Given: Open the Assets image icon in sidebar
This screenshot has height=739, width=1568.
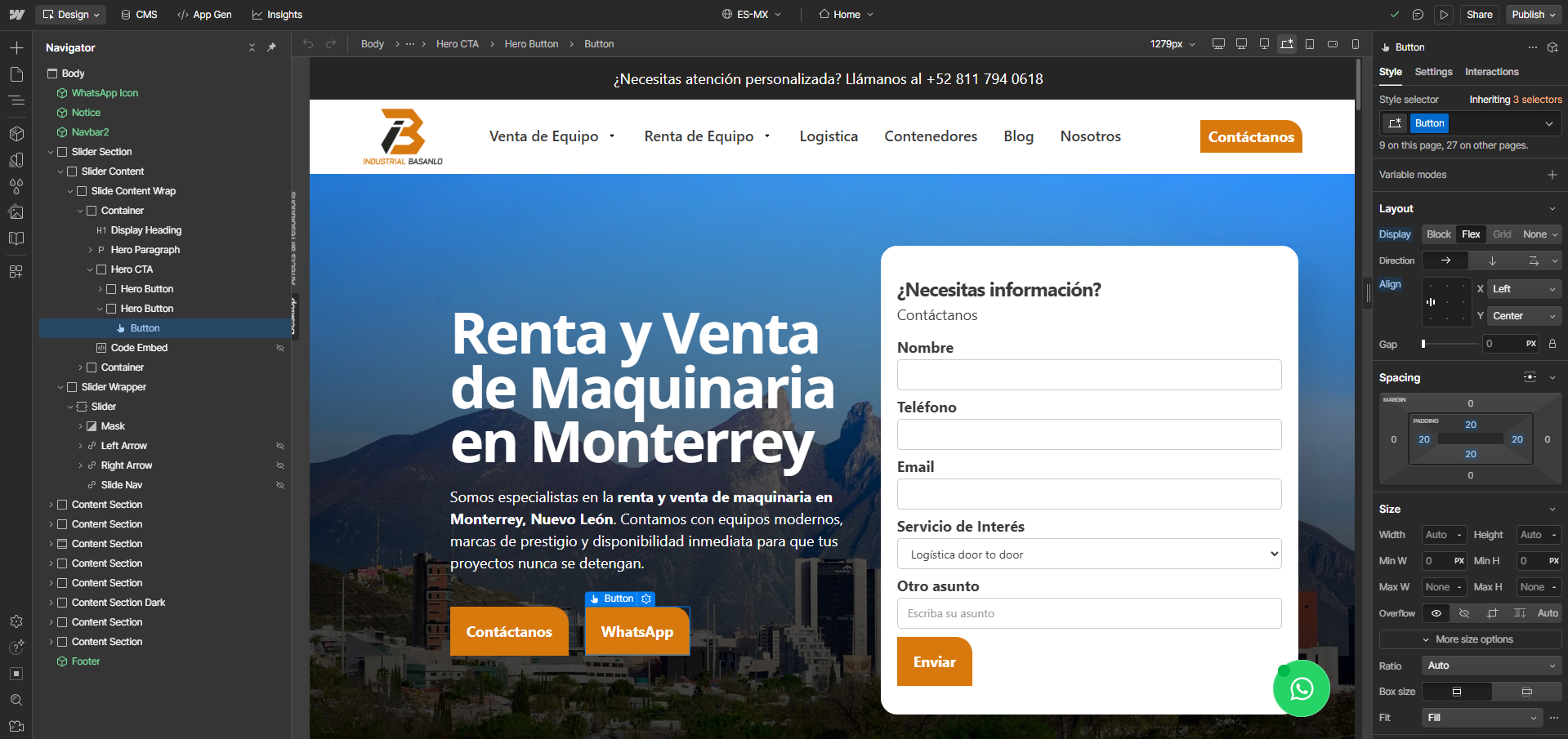Looking at the screenshot, I should coord(16,212).
